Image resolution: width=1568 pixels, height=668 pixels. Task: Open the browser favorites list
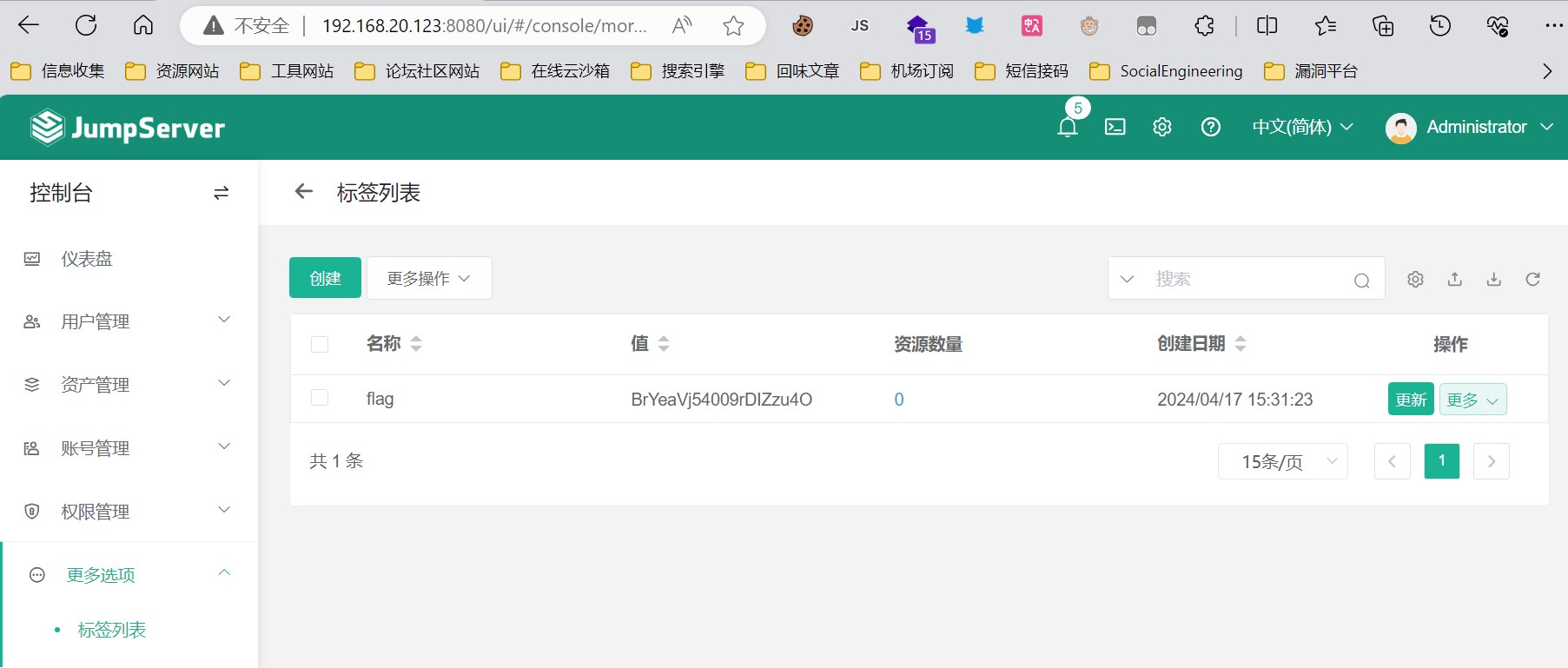pyautogui.click(x=1326, y=26)
